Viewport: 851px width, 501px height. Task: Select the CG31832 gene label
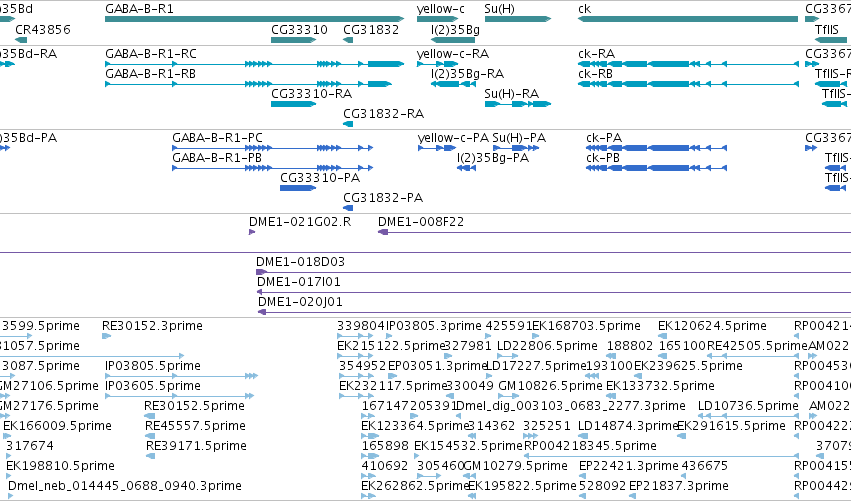click(x=371, y=29)
